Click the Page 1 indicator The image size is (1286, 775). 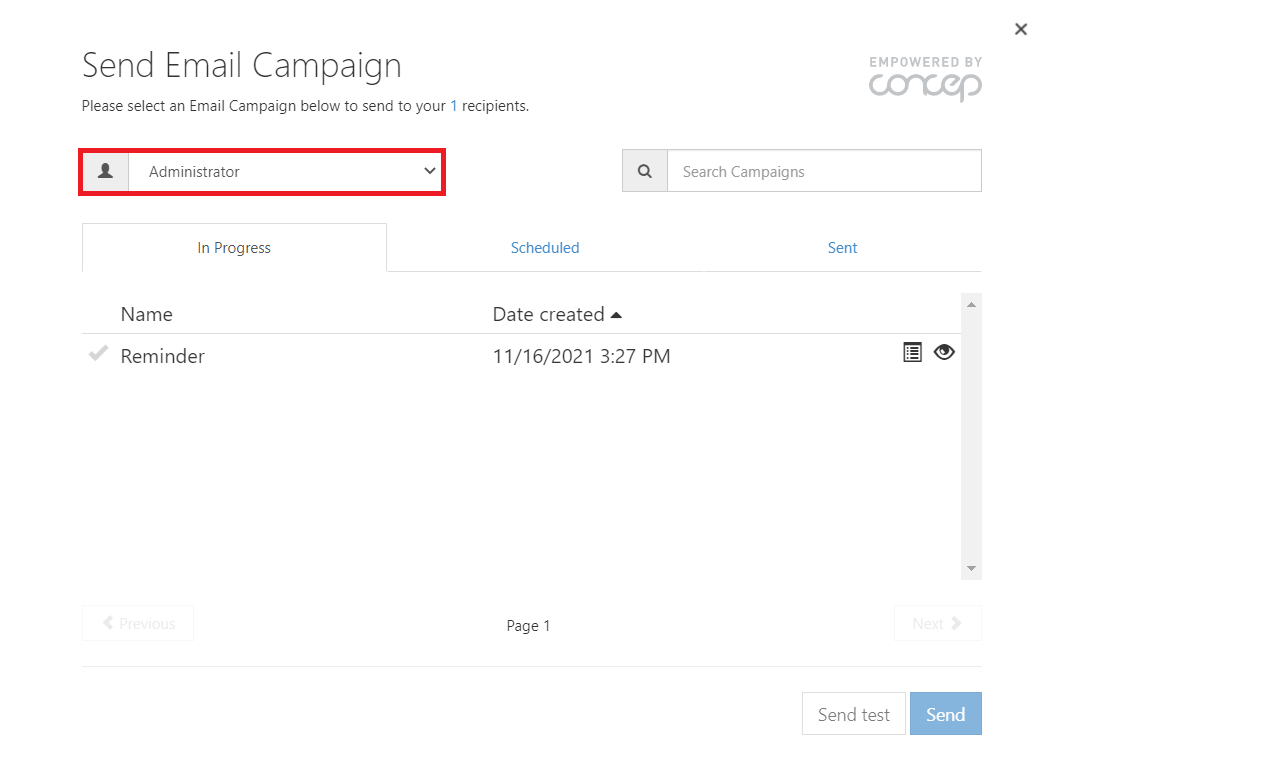[529, 626]
